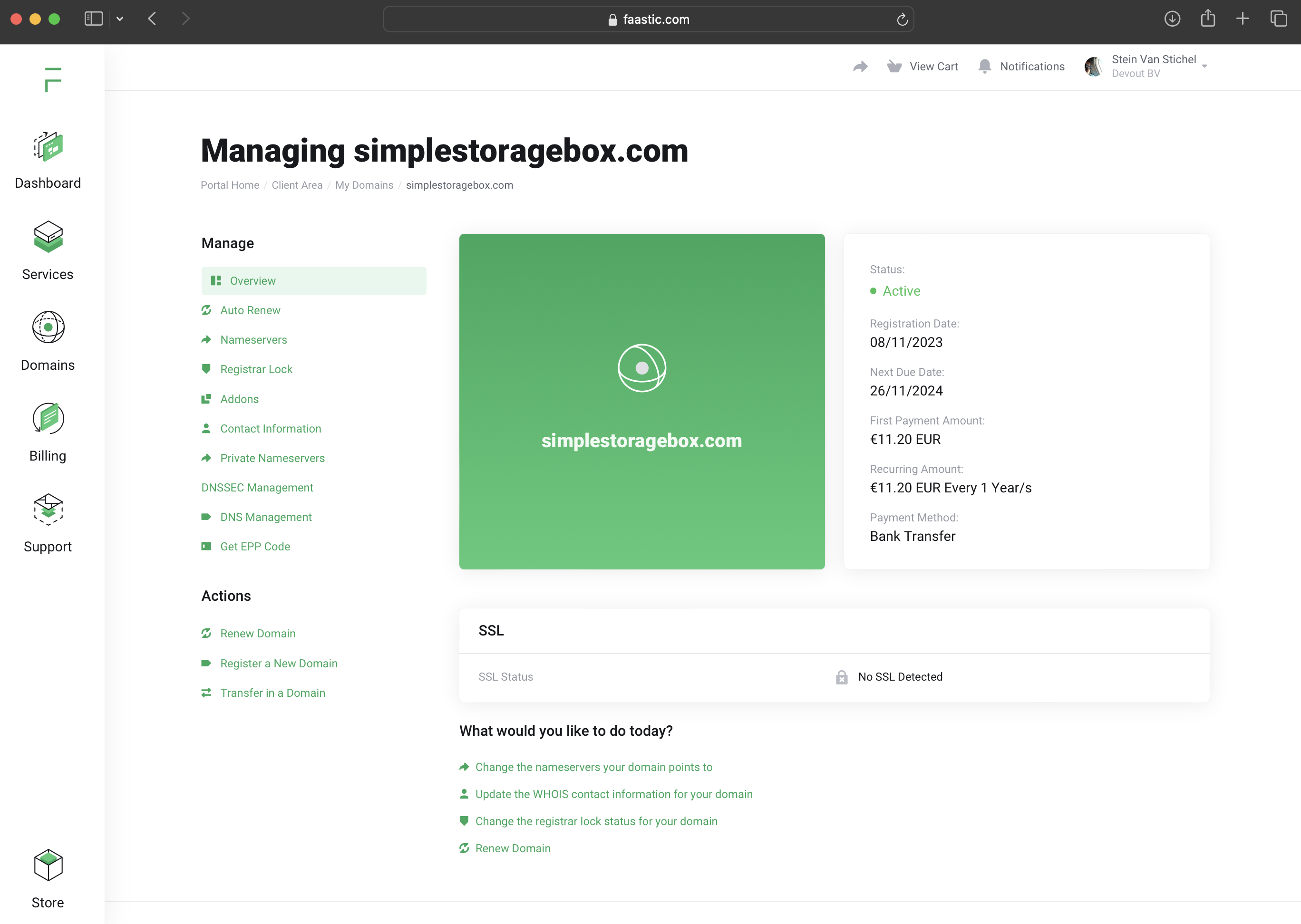Click the My Domains breadcrumb

pyautogui.click(x=364, y=185)
